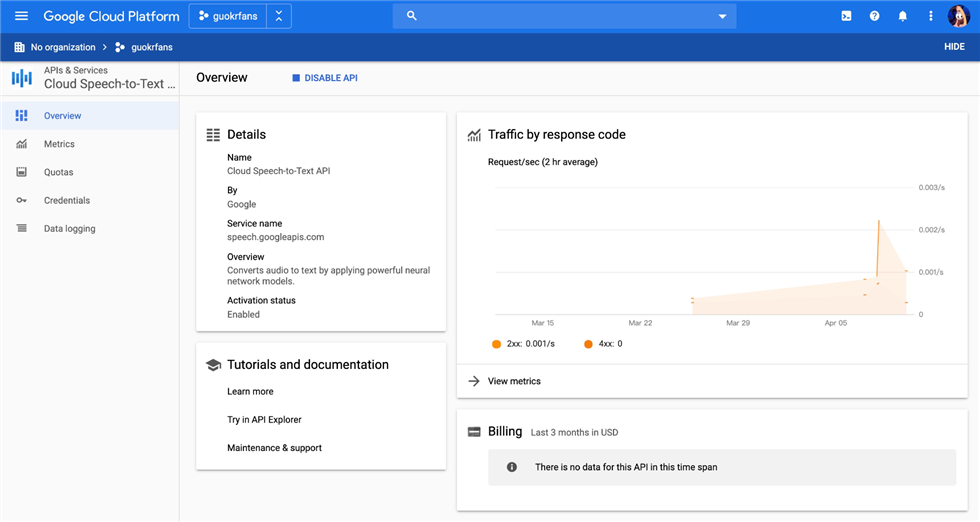This screenshot has height=522, width=980.
Task: Click the Overview sidebar dashboard icon
Action: (x=21, y=116)
